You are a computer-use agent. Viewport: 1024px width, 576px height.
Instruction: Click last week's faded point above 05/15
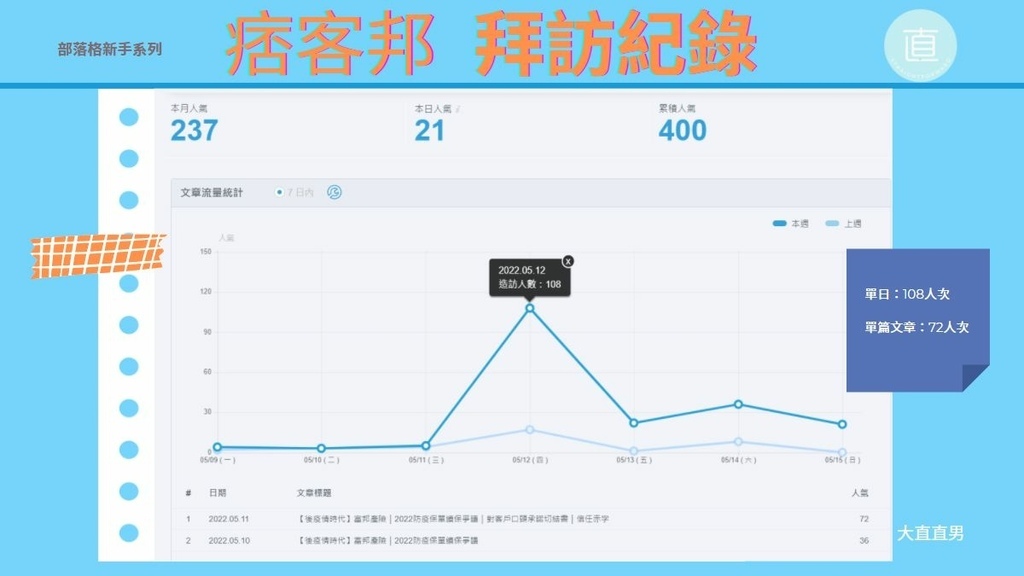click(842, 453)
